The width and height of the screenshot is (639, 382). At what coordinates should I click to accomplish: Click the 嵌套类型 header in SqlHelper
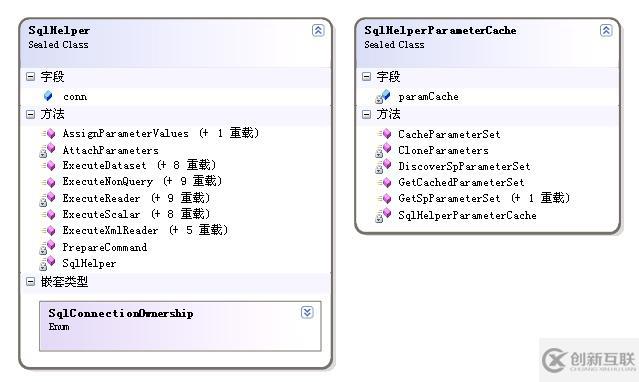64,281
